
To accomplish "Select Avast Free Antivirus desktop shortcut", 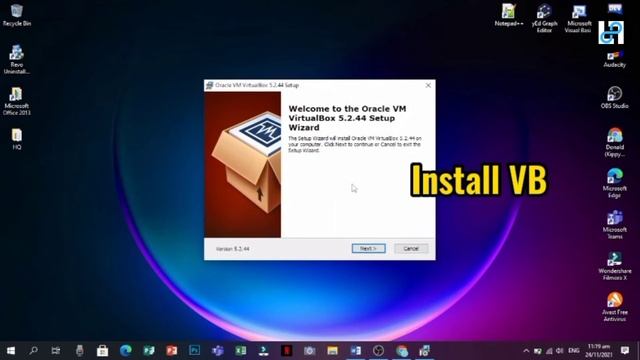I will (x=615, y=307).
